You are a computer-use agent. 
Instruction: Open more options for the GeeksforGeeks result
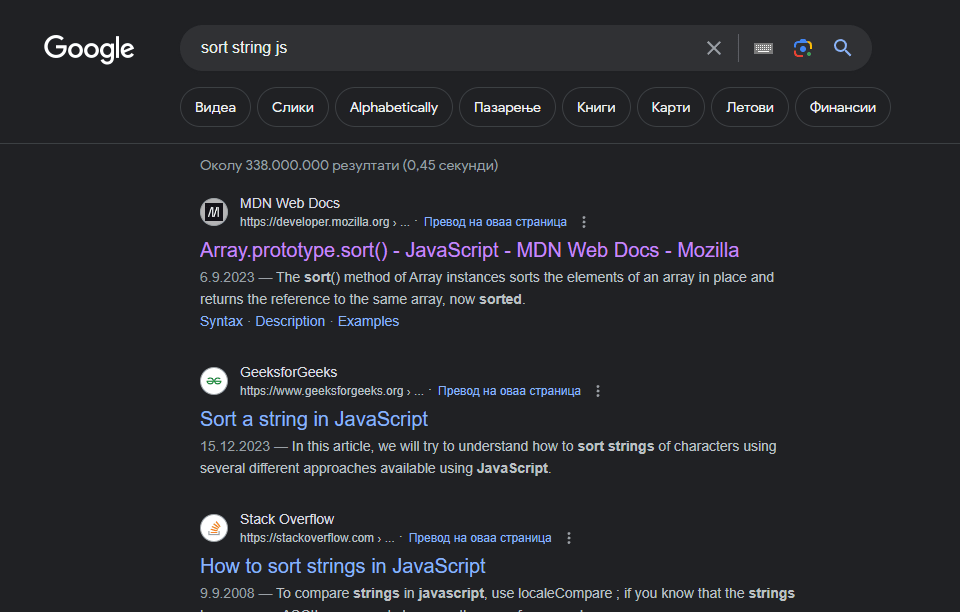tap(598, 390)
